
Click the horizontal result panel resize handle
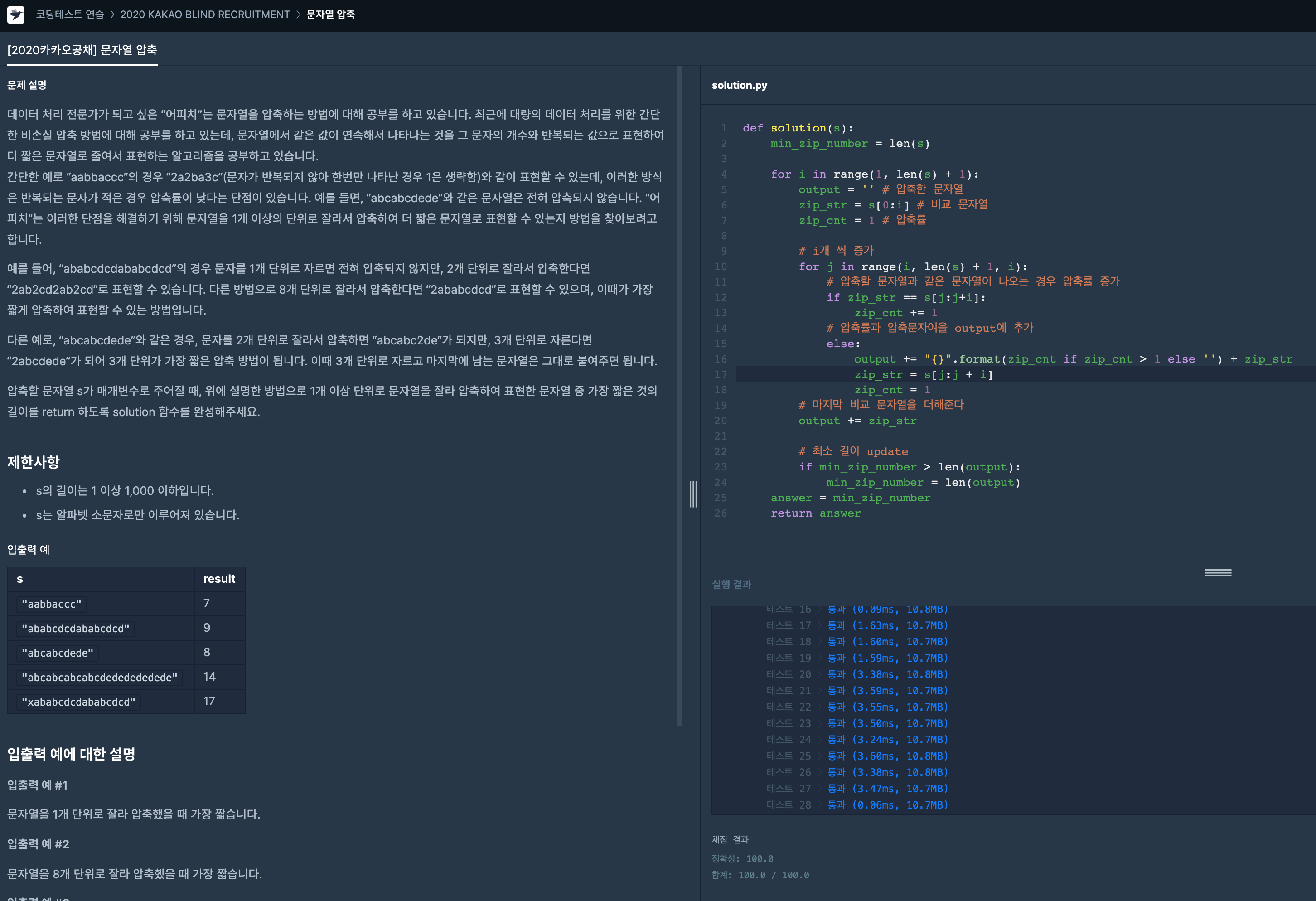coord(1218,572)
